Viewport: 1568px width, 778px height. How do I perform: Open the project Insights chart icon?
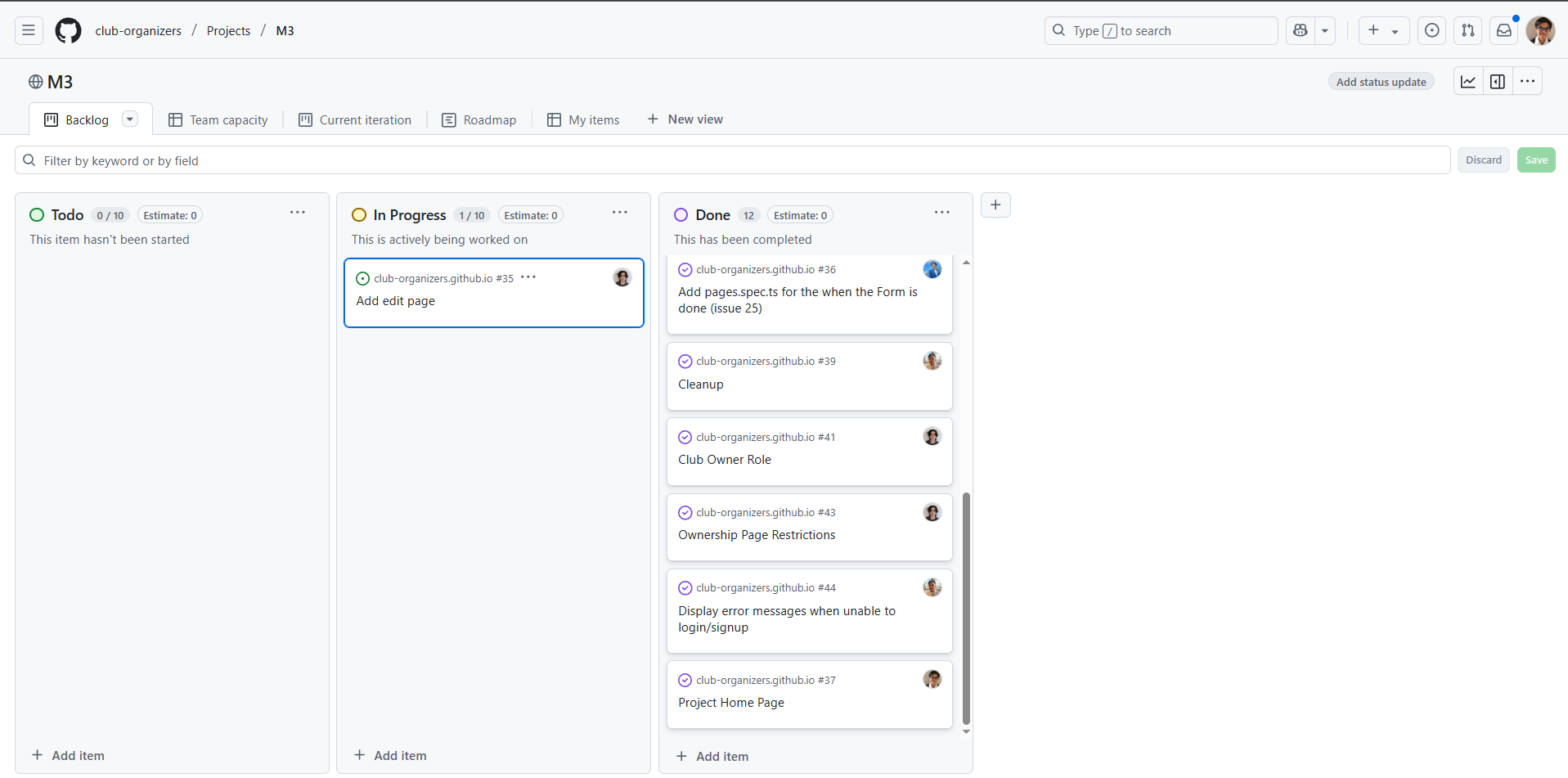coord(1468,82)
